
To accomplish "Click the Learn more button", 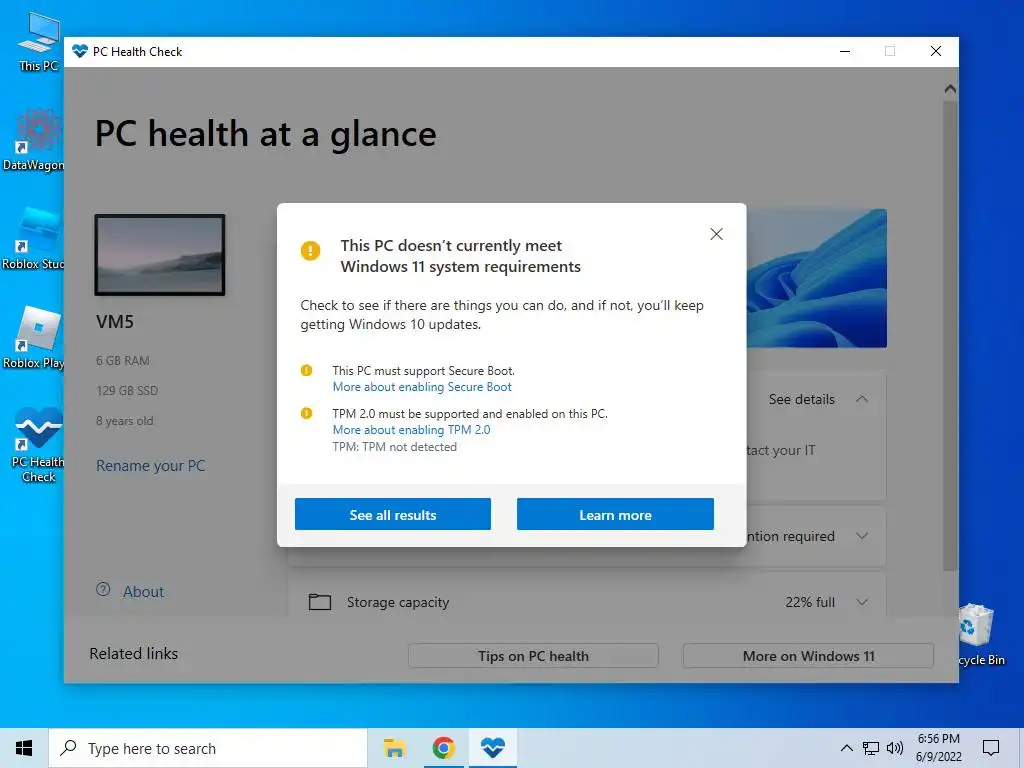I will click(x=615, y=514).
